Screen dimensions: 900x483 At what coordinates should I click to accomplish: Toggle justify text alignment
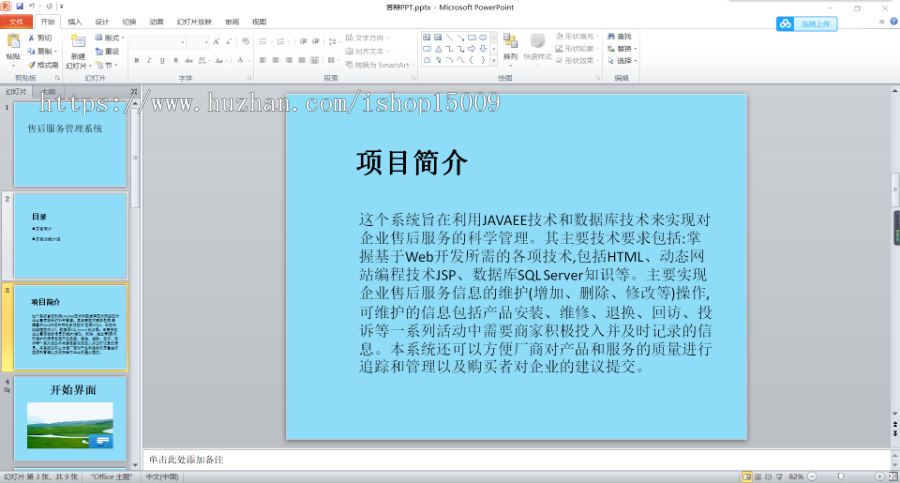(x=302, y=60)
